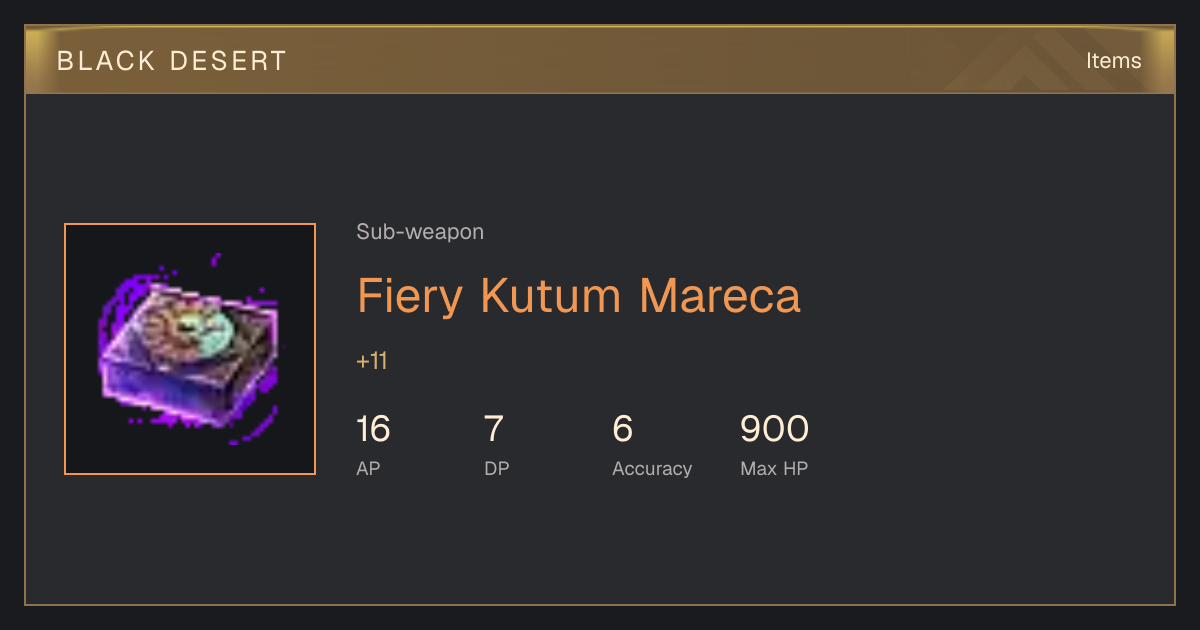Click the AP value 16
1200x630 pixels.
pos(373,429)
